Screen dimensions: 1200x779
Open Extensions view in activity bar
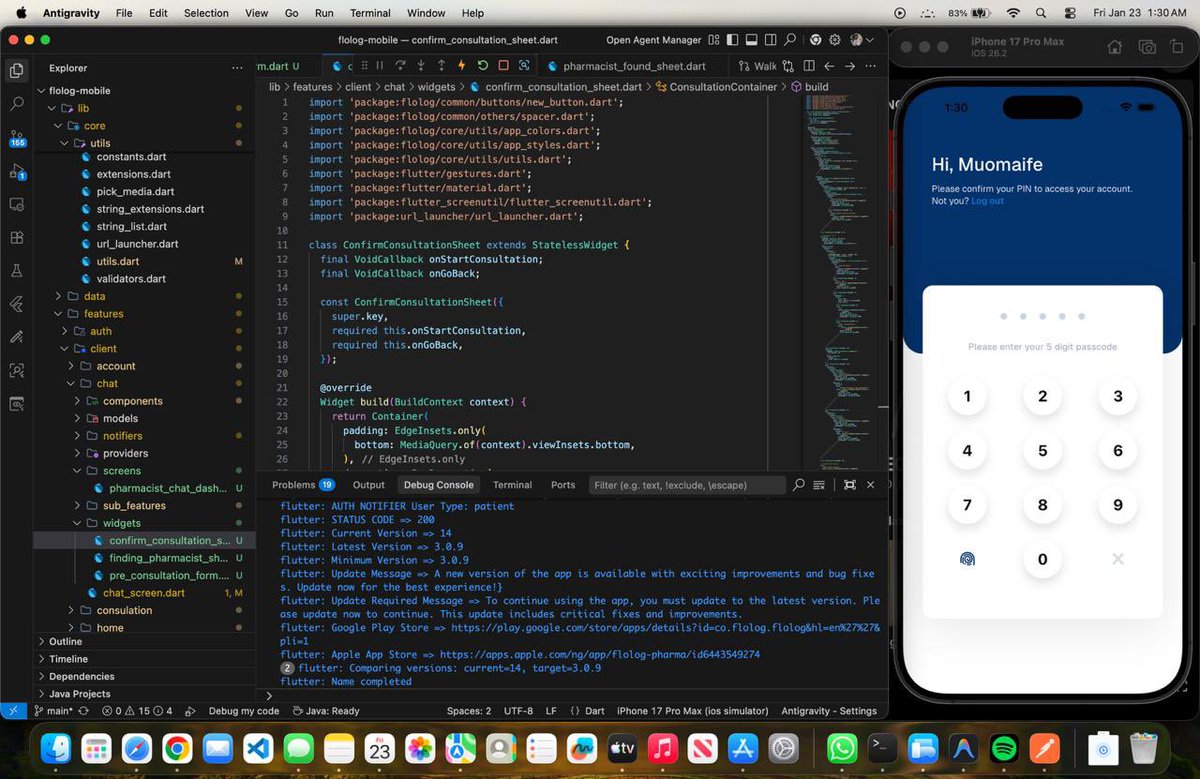pos(16,238)
